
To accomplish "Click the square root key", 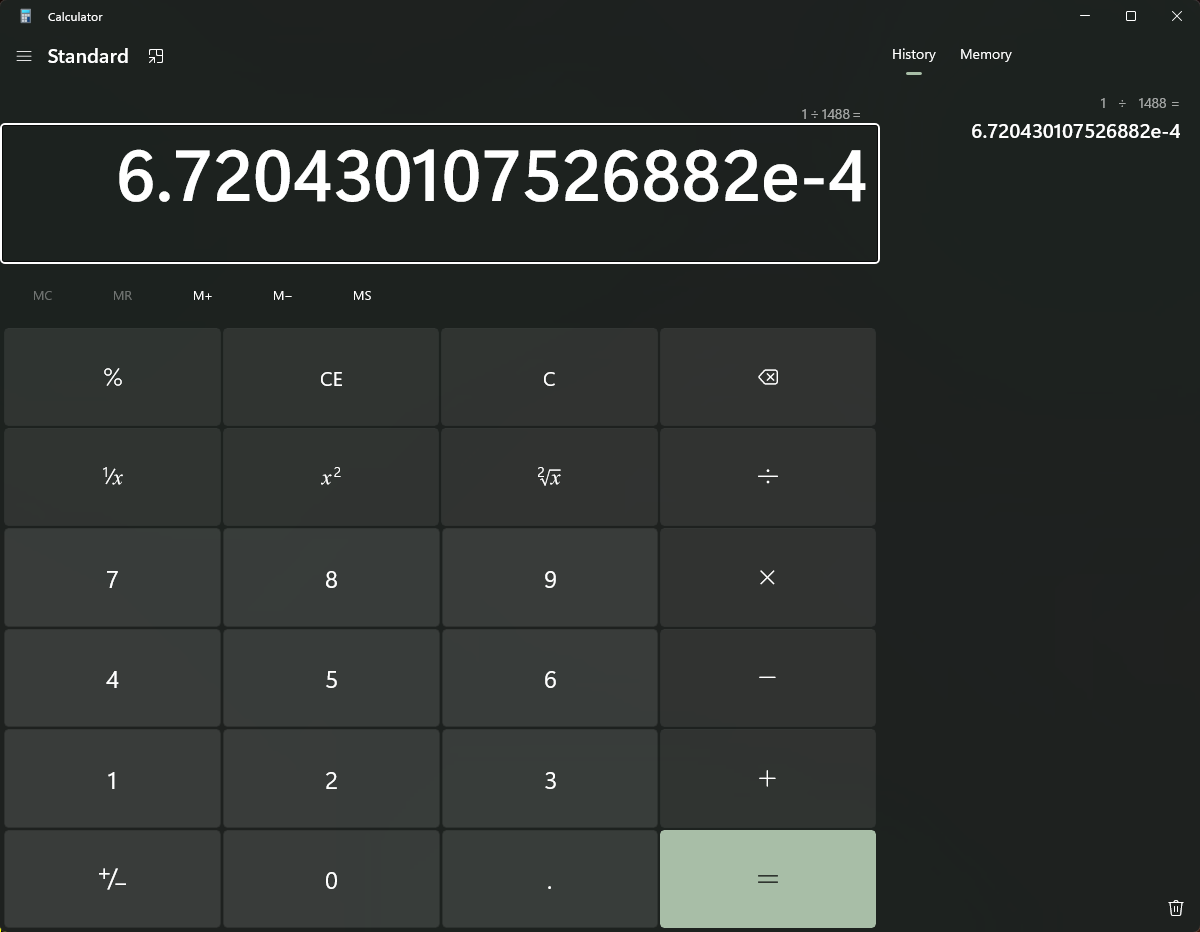I will click(x=549, y=477).
